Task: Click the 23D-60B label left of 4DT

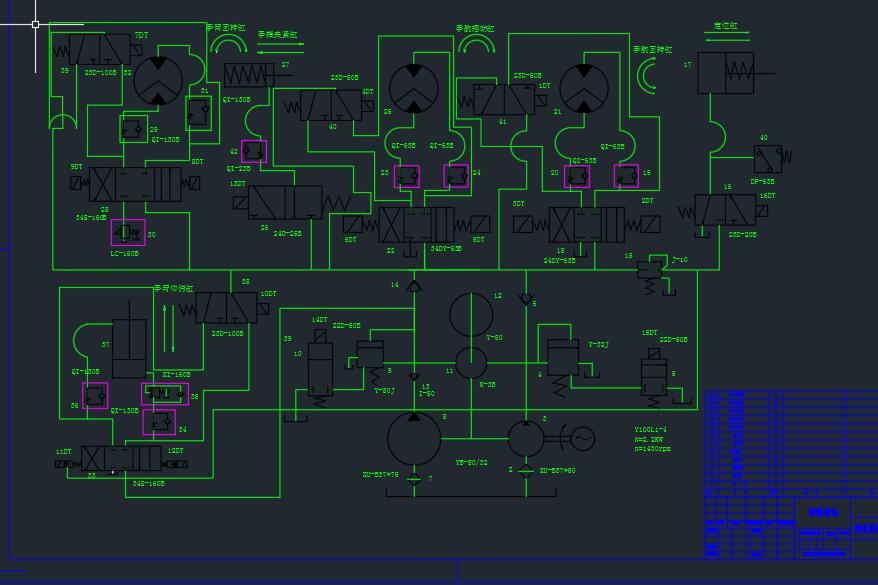Action: (x=345, y=78)
